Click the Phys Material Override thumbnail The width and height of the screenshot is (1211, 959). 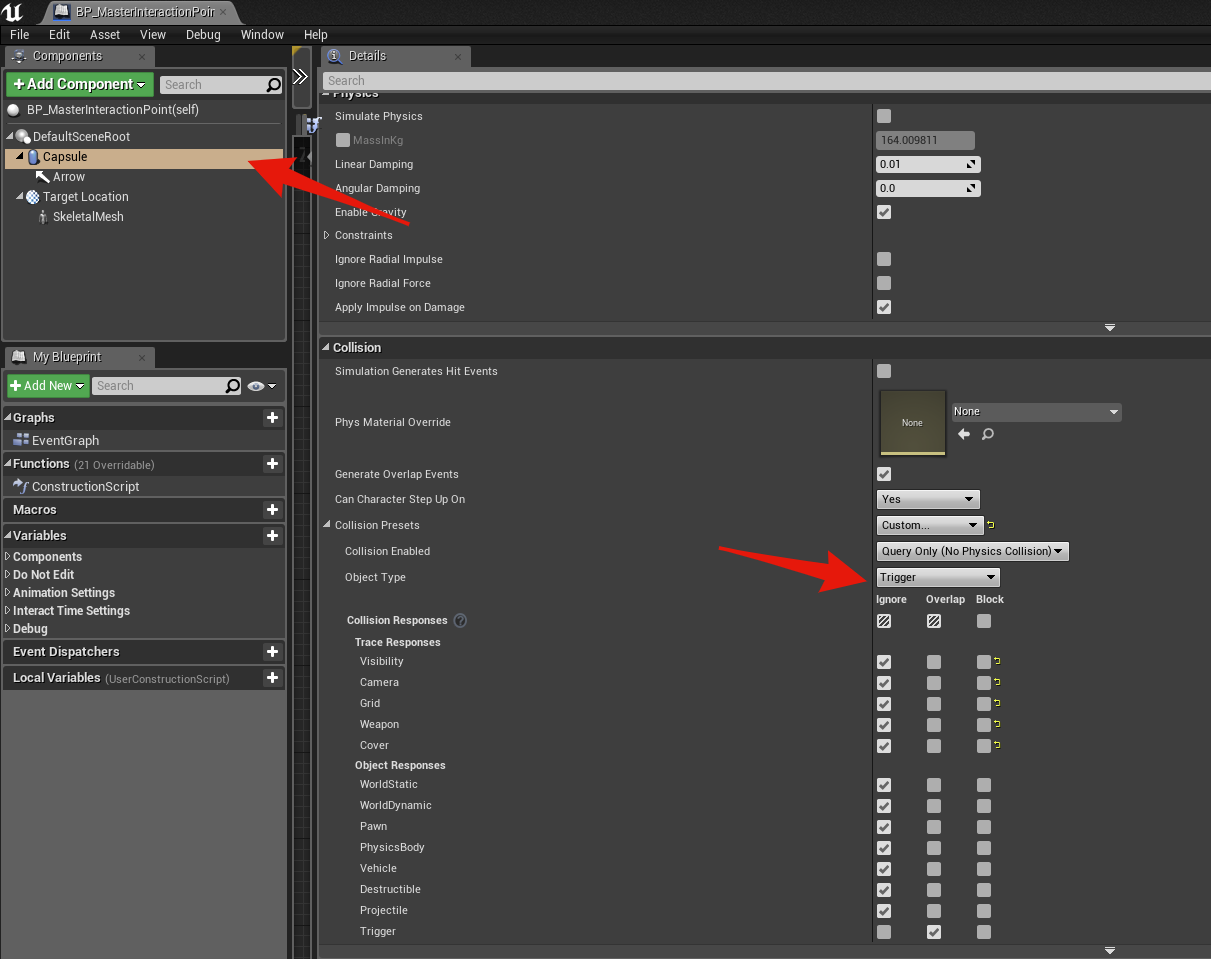(x=912, y=423)
